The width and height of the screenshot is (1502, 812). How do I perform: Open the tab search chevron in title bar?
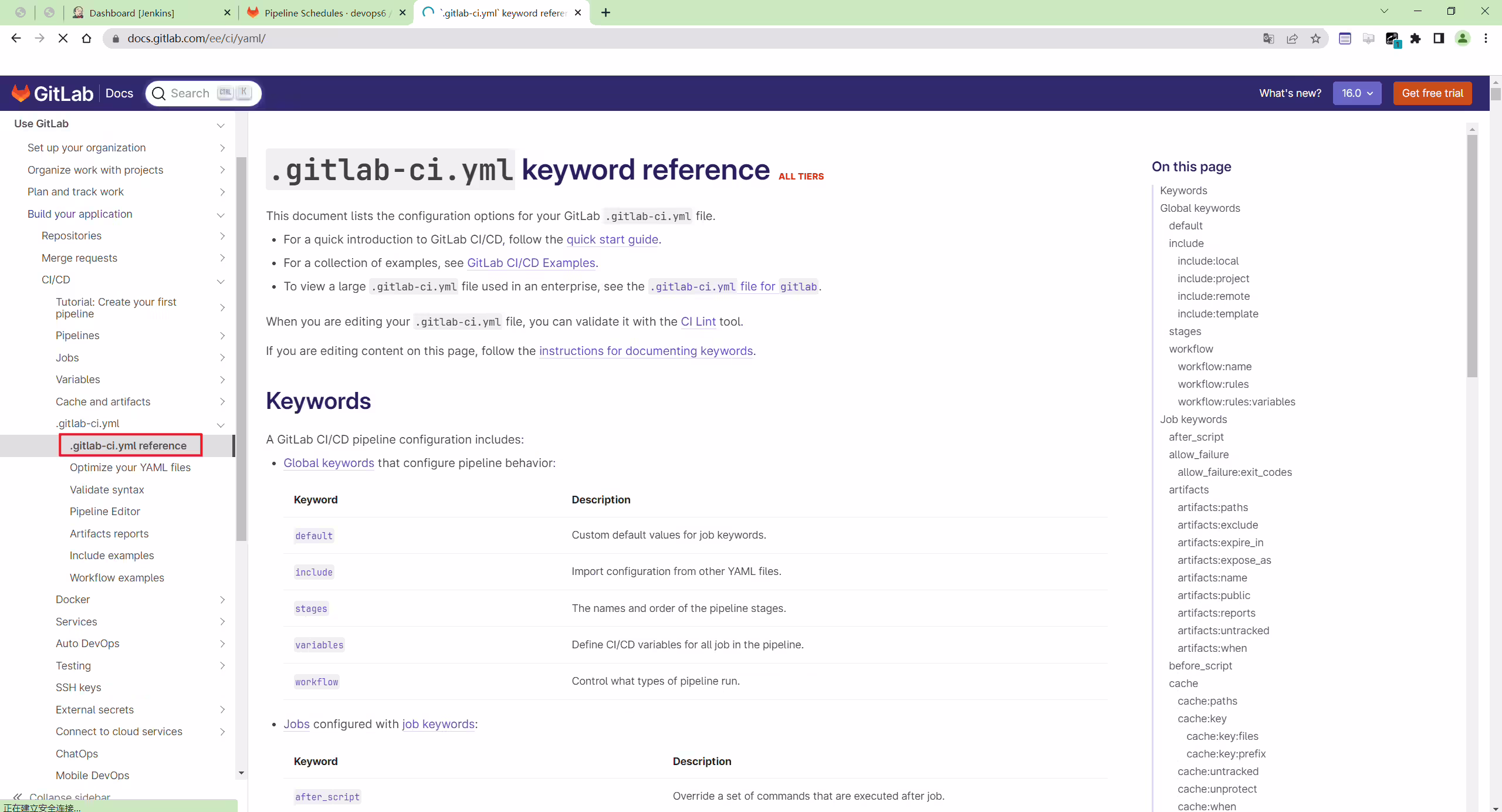coord(1384,11)
